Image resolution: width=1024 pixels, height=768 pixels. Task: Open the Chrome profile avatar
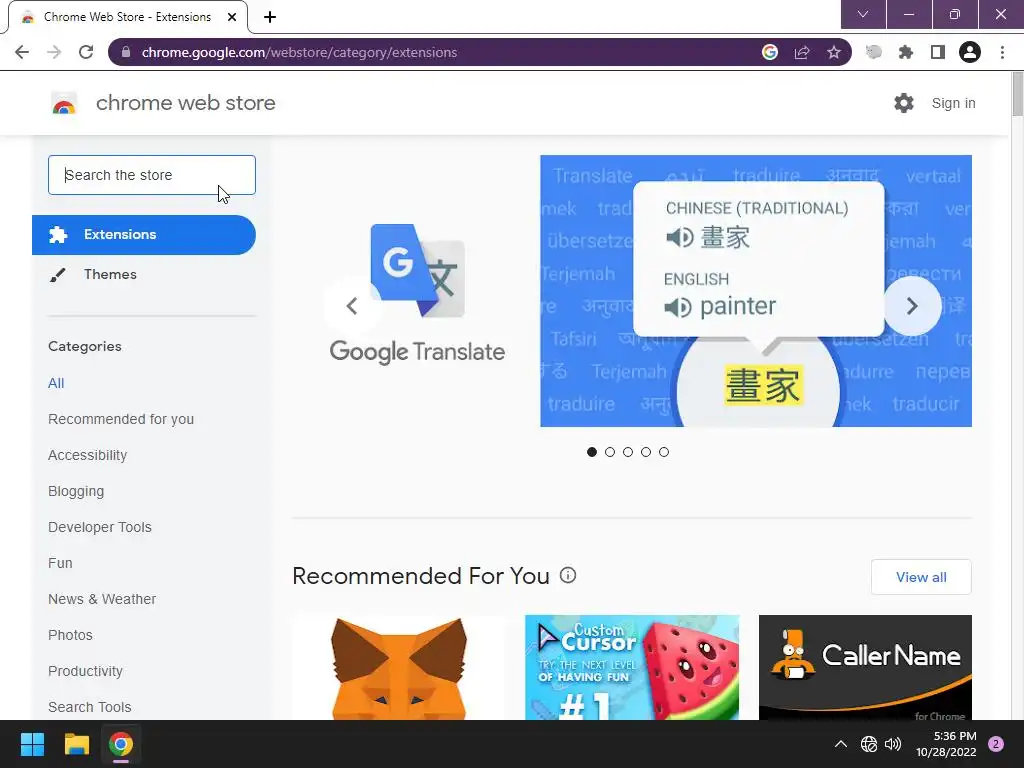(x=970, y=52)
